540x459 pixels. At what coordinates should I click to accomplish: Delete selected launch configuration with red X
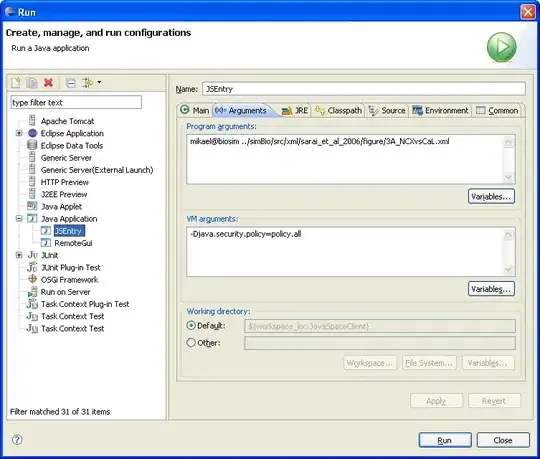[x=49, y=83]
